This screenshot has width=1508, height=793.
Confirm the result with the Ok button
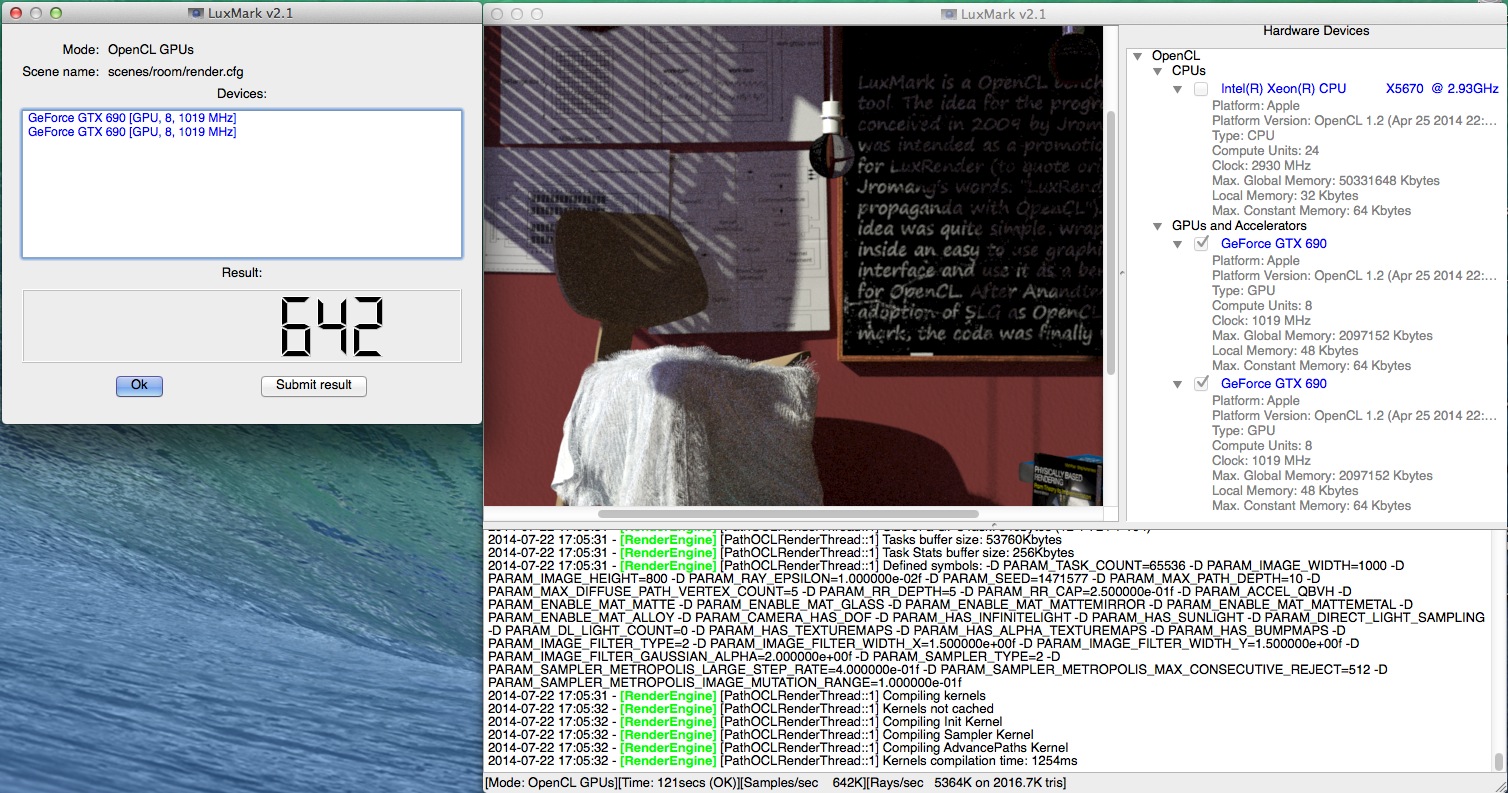(139, 385)
